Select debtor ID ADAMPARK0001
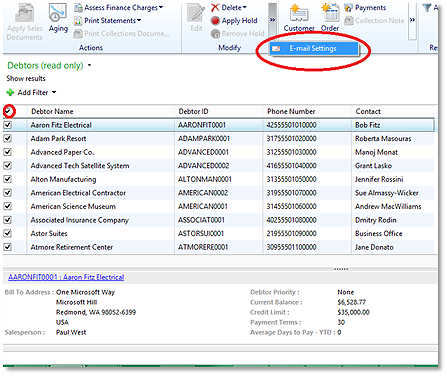 pos(204,139)
